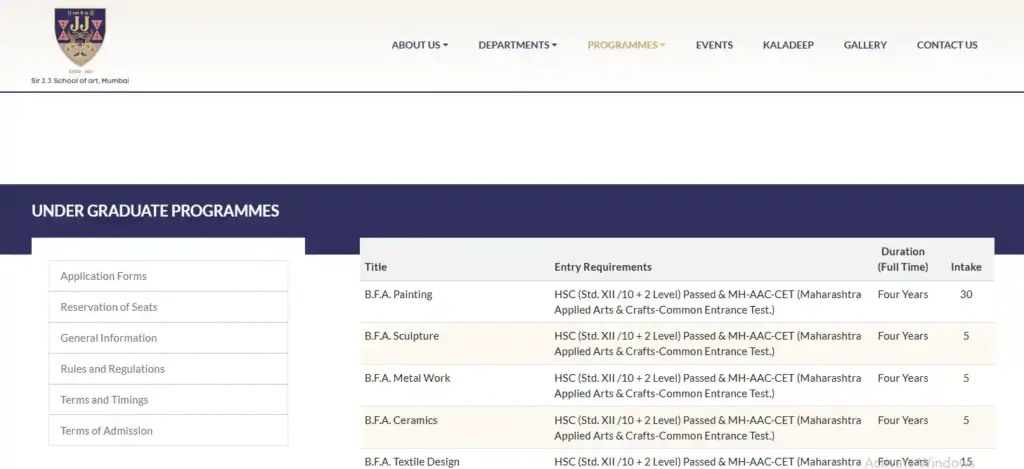The height and width of the screenshot is (469, 1024).
Task: Open Terms of Admission sidebar link
Action: [106, 431]
